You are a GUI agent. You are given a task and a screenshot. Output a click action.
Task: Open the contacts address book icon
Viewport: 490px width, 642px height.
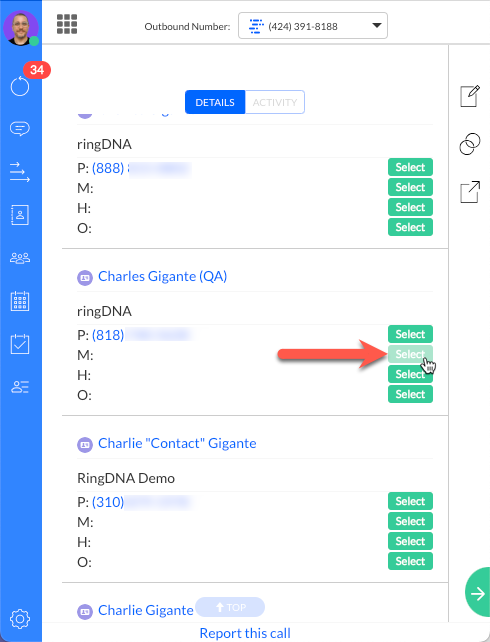(x=20, y=215)
